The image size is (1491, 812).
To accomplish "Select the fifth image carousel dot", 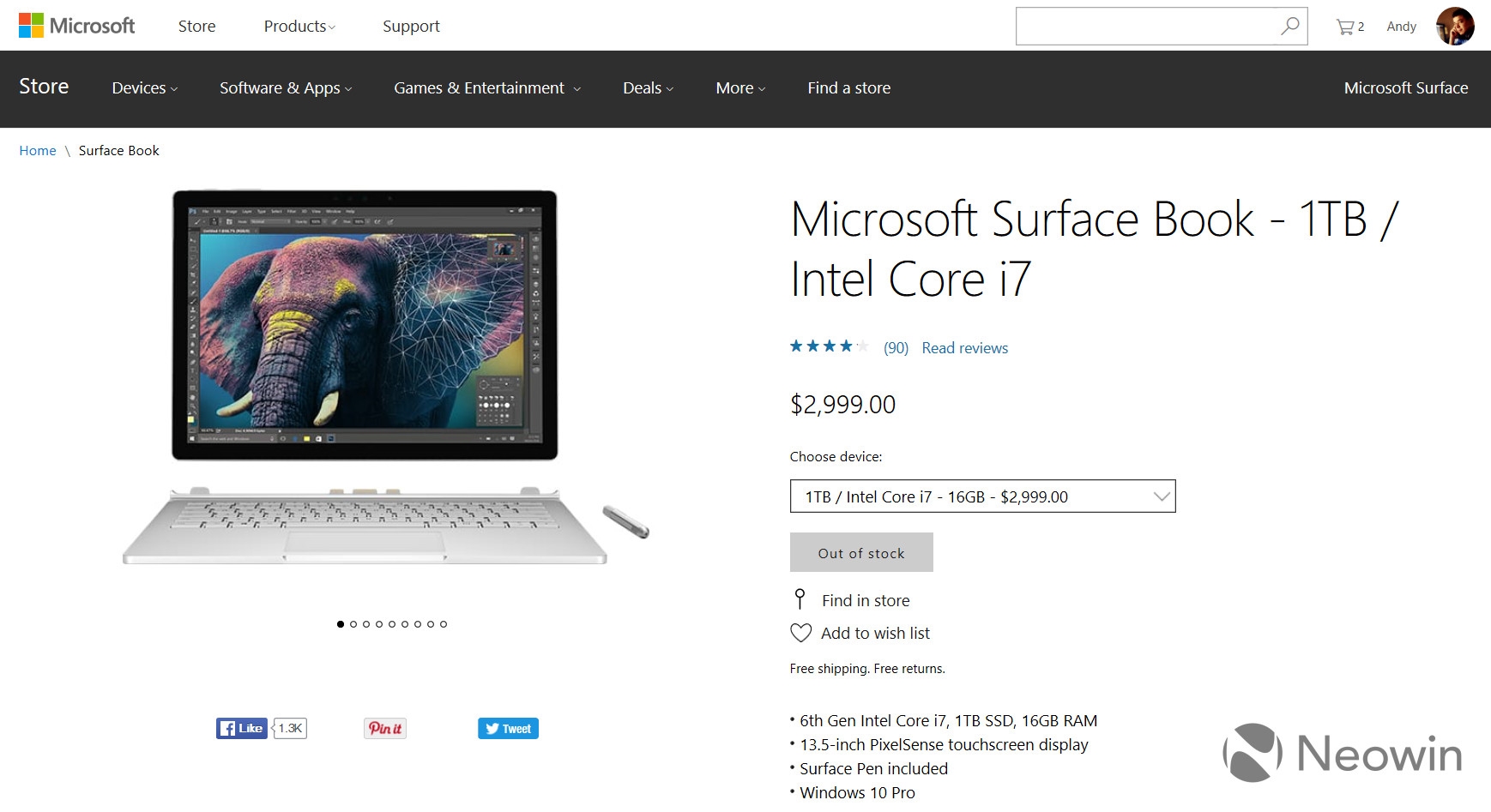I will click(x=392, y=624).
